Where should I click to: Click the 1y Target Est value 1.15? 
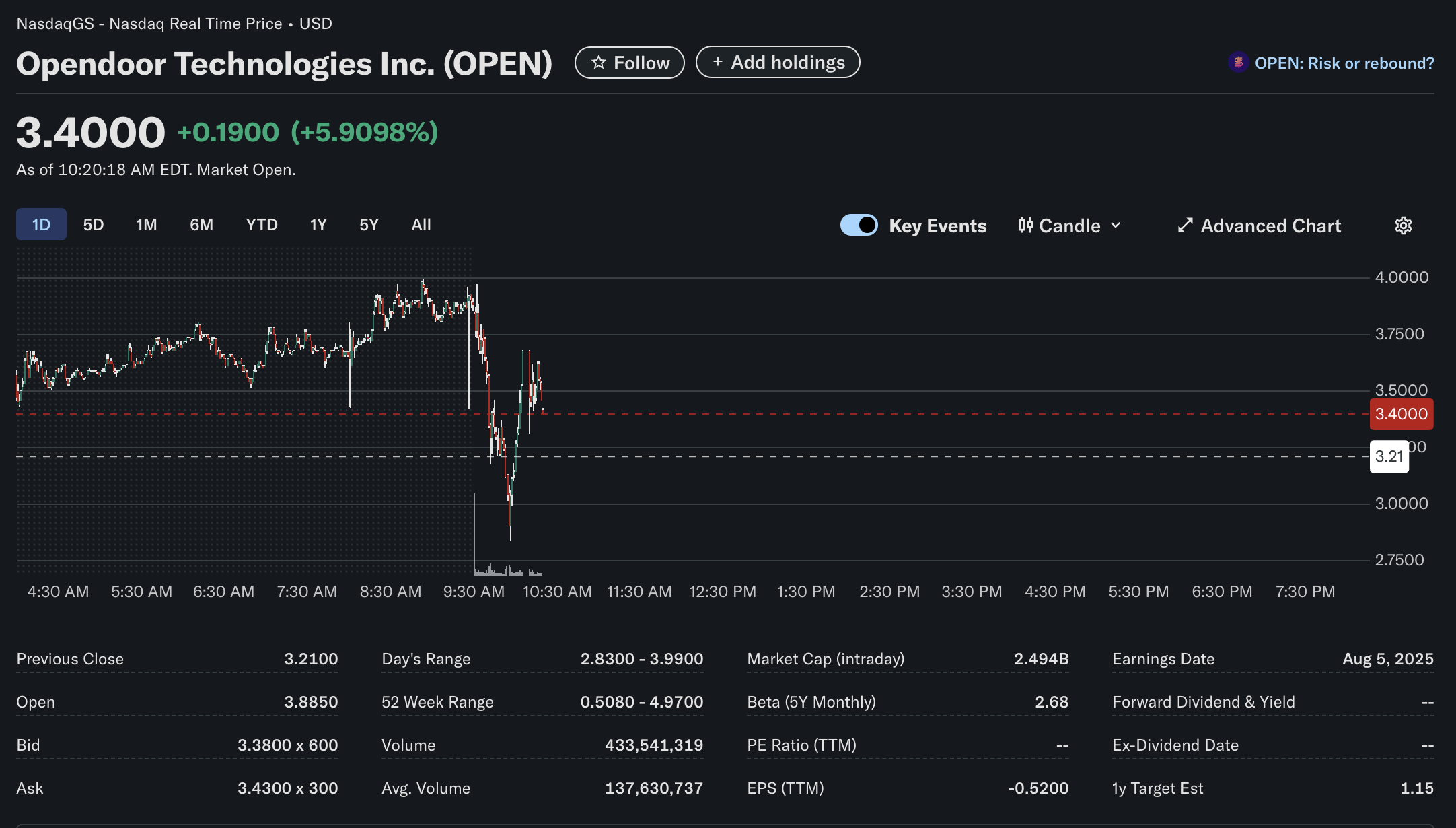coord(1417,788)
